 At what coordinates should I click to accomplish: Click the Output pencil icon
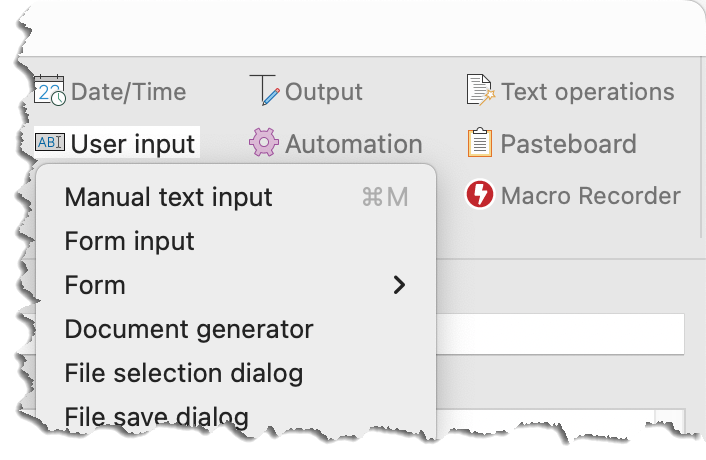(x=264, y=90)
